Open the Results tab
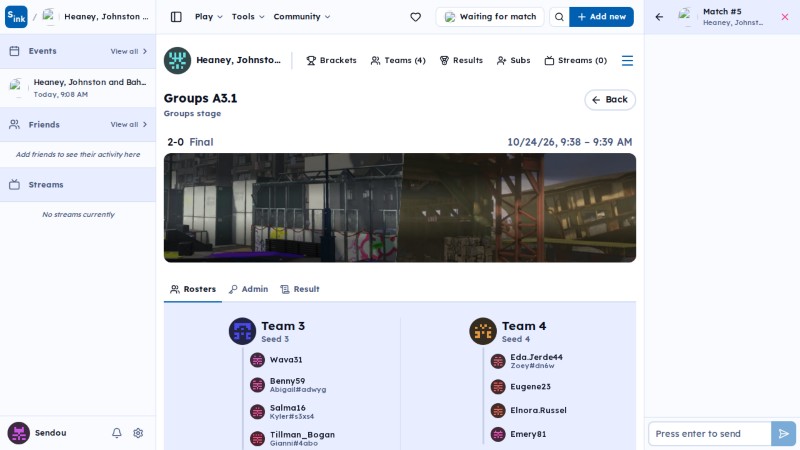 pos(461,61)
